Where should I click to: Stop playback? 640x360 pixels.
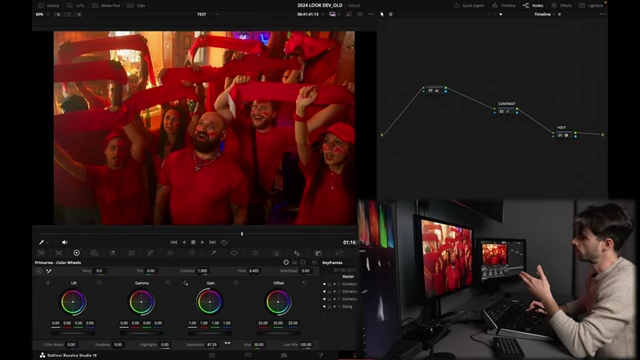193,242
